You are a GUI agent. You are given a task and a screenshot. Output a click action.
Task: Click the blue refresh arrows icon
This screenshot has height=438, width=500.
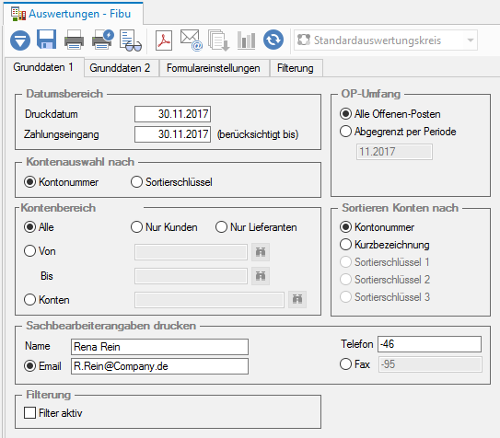(x=273, y=40)
